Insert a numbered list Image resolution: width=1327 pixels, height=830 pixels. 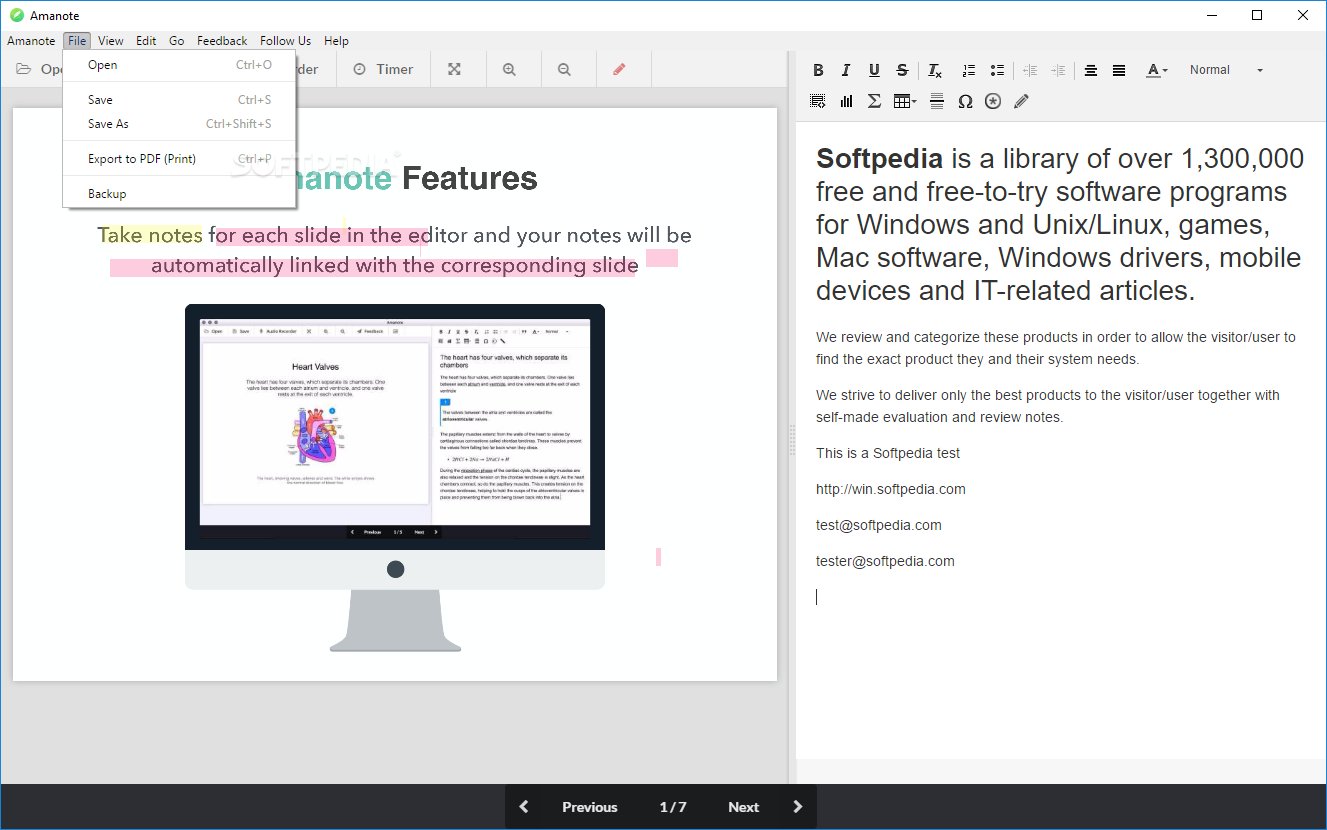968,70
